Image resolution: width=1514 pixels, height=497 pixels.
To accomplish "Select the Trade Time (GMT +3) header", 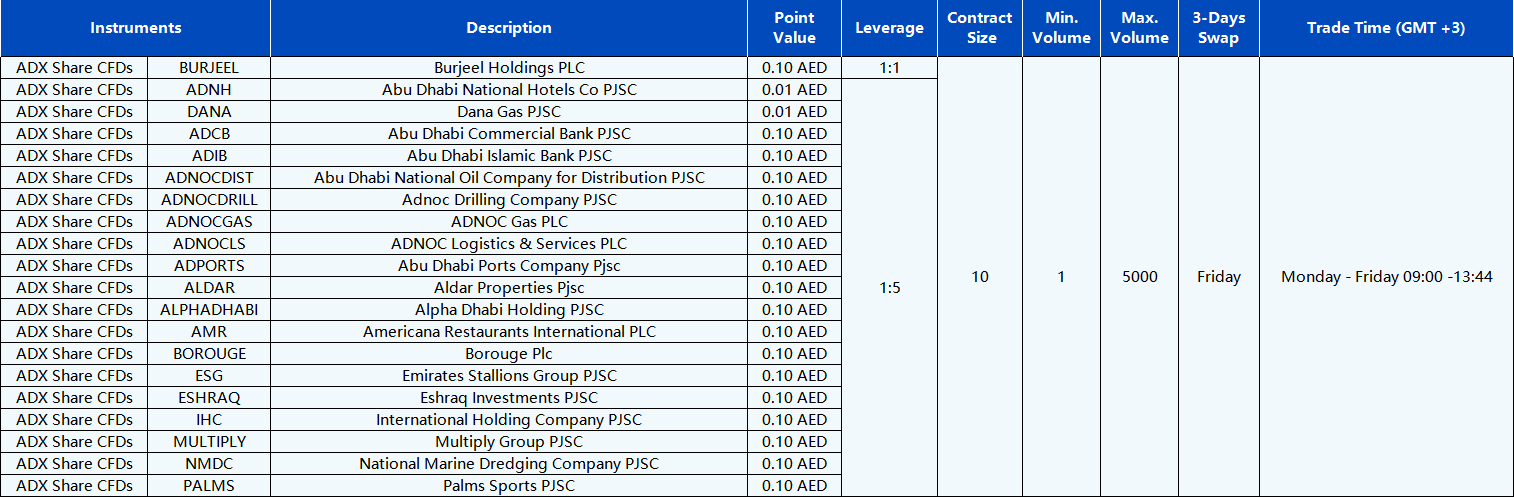I will (1385, 28).
